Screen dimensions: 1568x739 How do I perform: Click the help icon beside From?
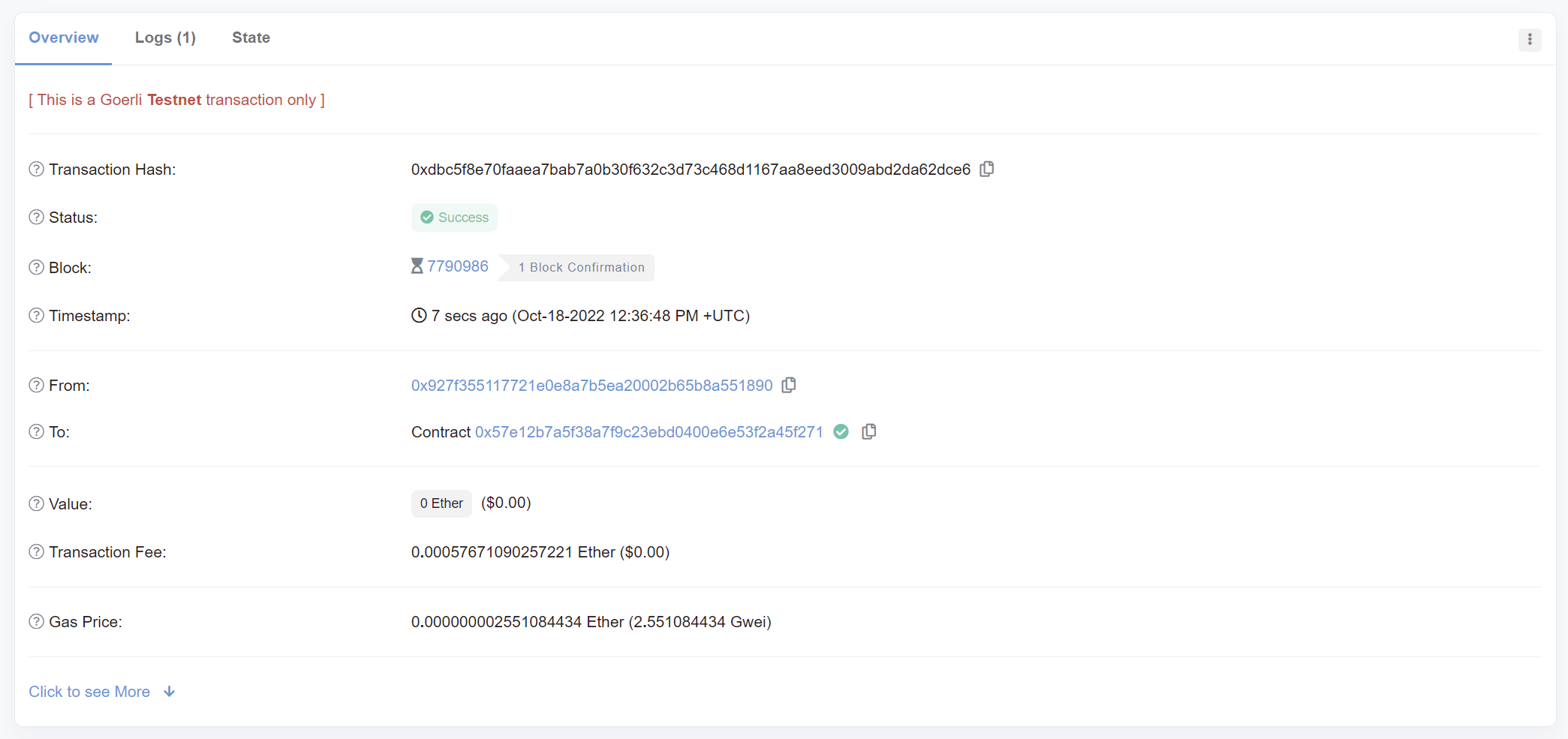[36, 386]
